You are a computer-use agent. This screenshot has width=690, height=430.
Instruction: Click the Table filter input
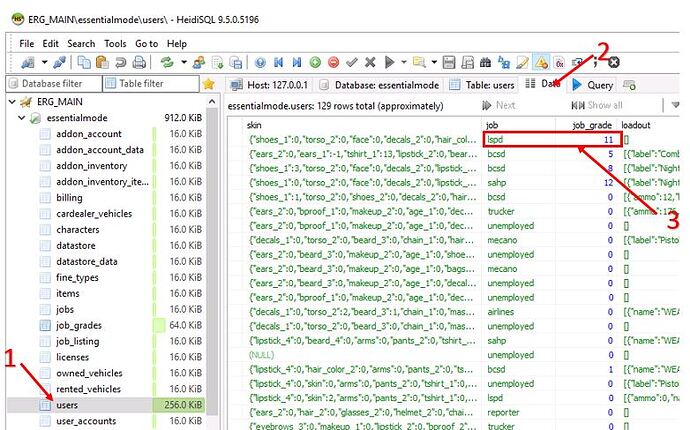[x=151, y=84]
